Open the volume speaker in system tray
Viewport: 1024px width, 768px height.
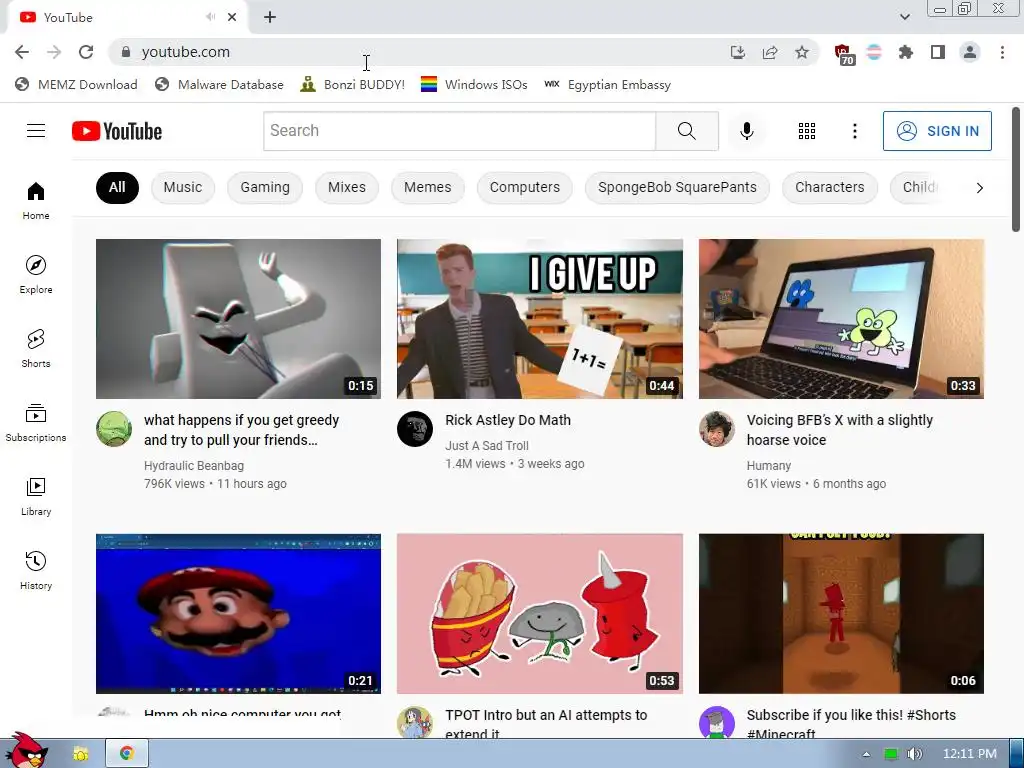tap(915, 754)
